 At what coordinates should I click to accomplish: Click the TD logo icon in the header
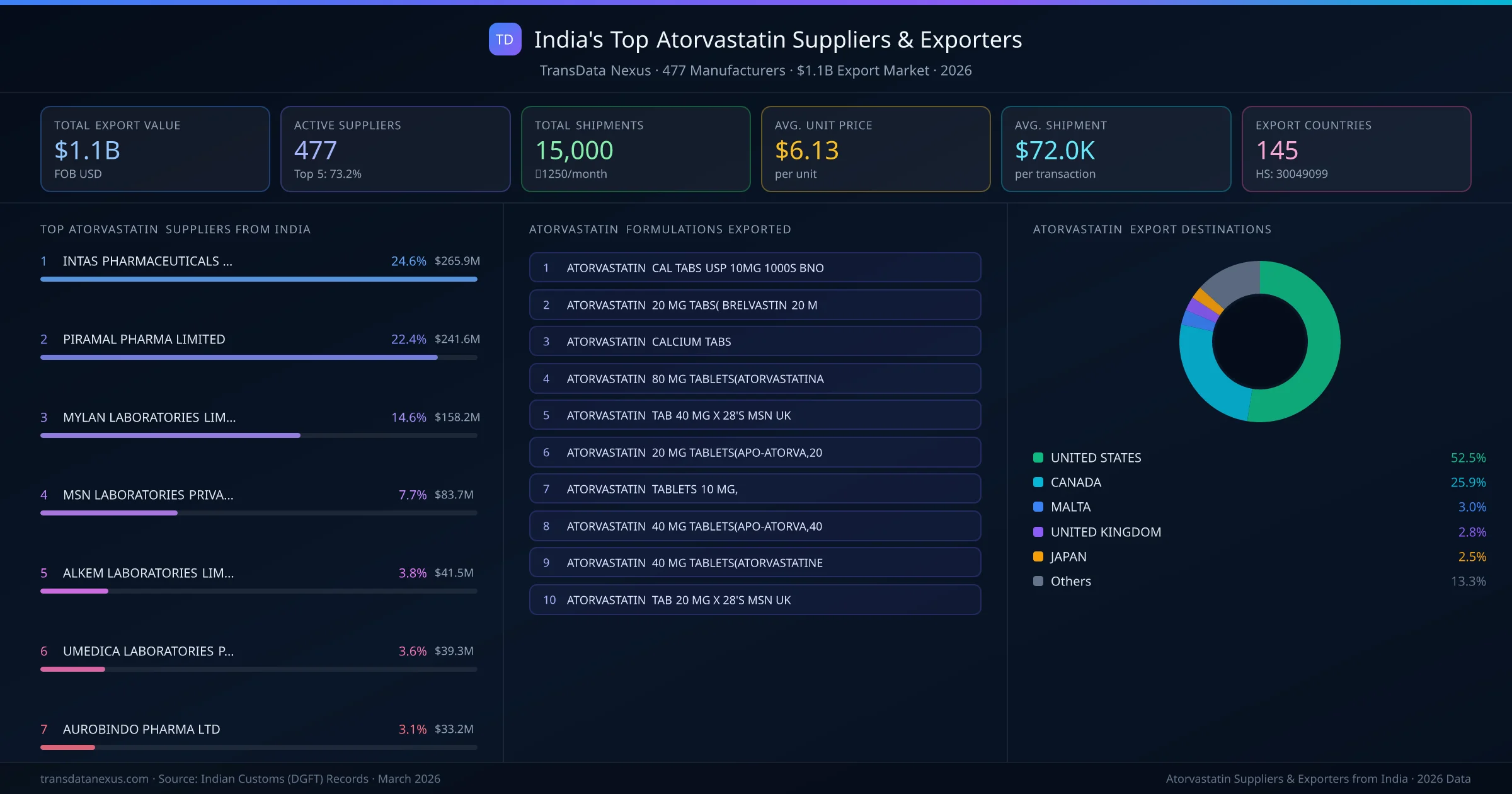click(x=504, y=39)
